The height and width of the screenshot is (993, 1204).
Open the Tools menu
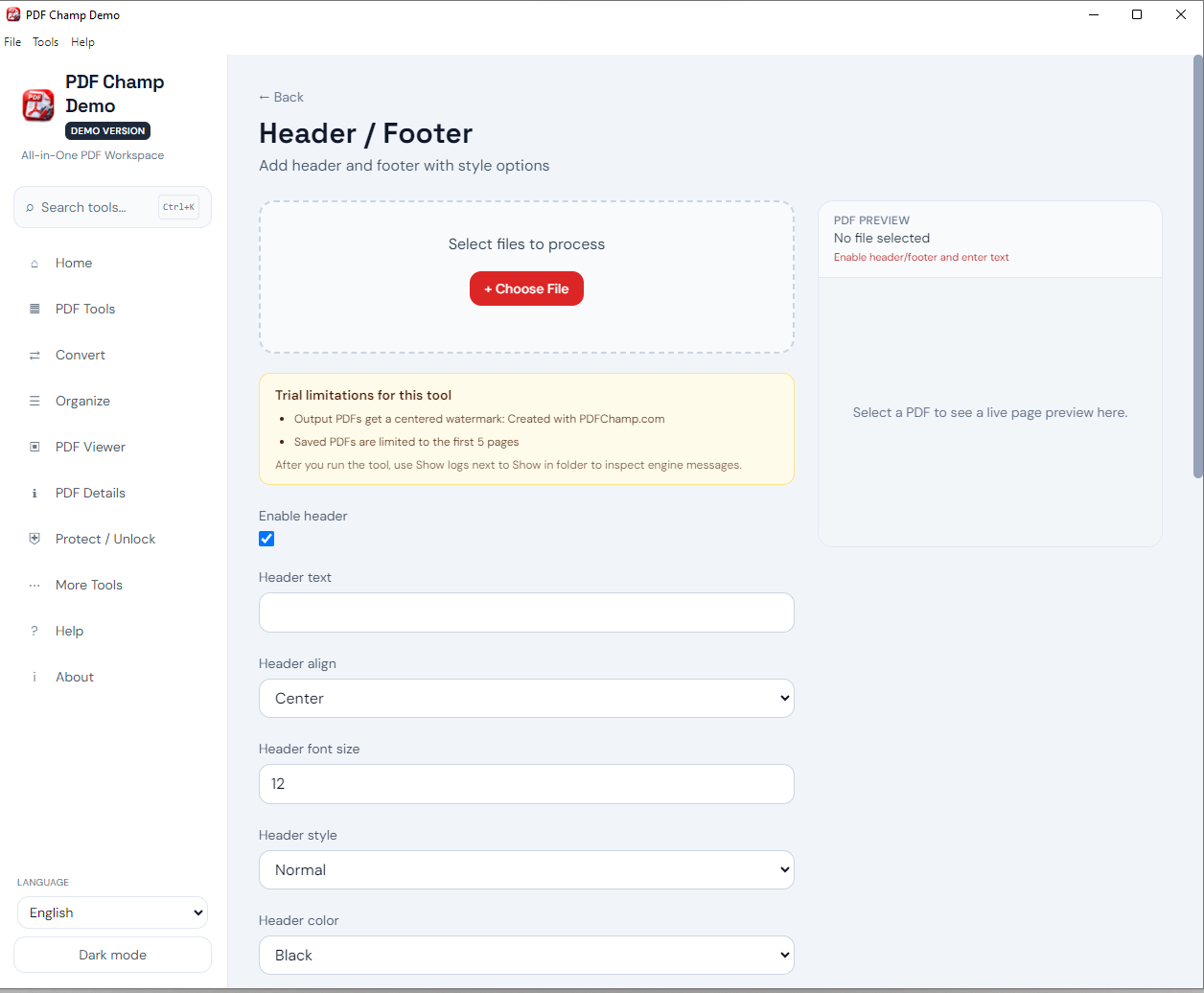[x=45, y=42]
